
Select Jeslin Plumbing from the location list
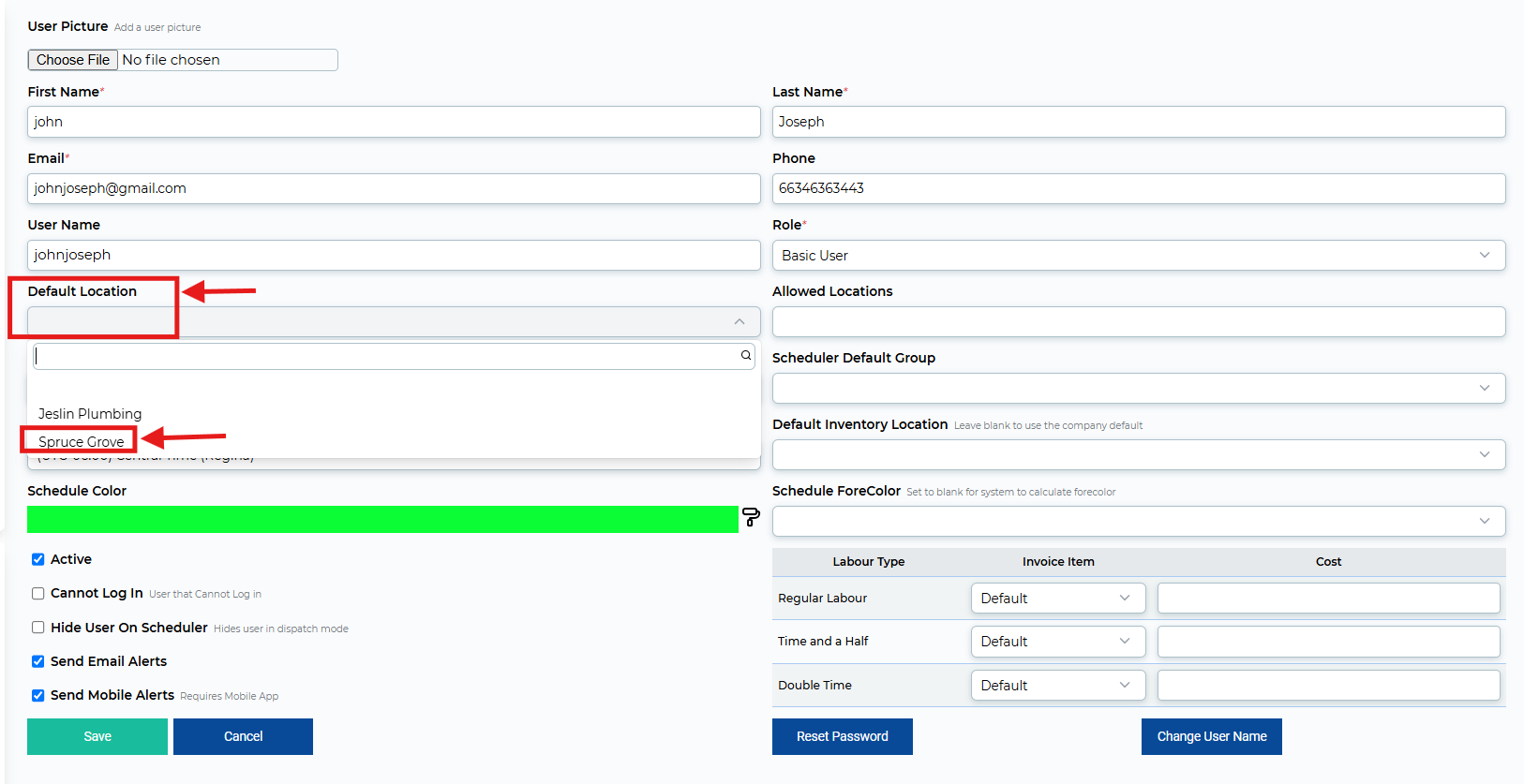pyautogui.click(x=90, y=414)
